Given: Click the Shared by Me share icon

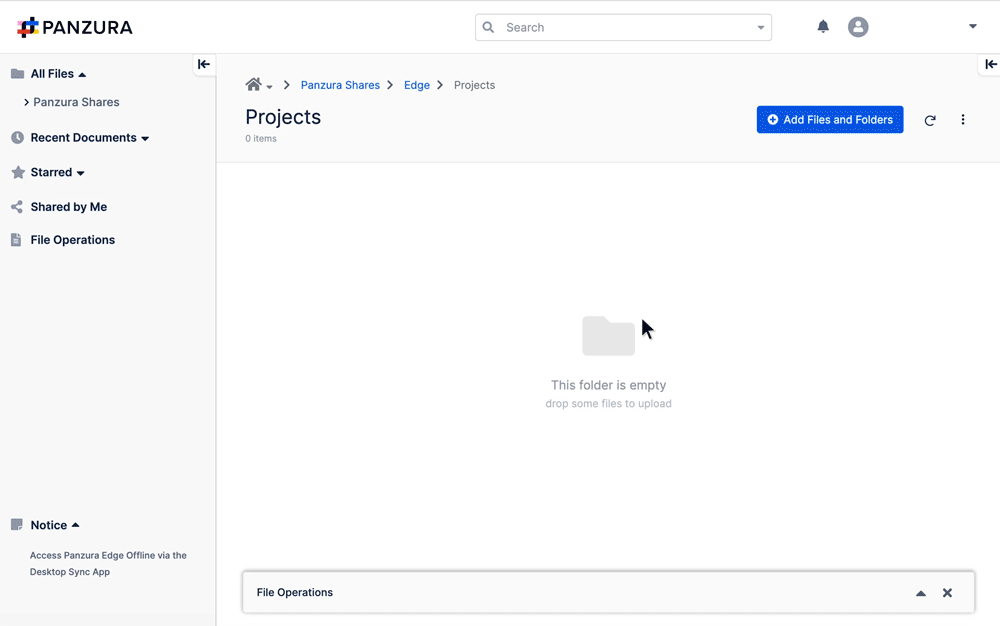Looking at the screenshot, I should pos(17,207).
